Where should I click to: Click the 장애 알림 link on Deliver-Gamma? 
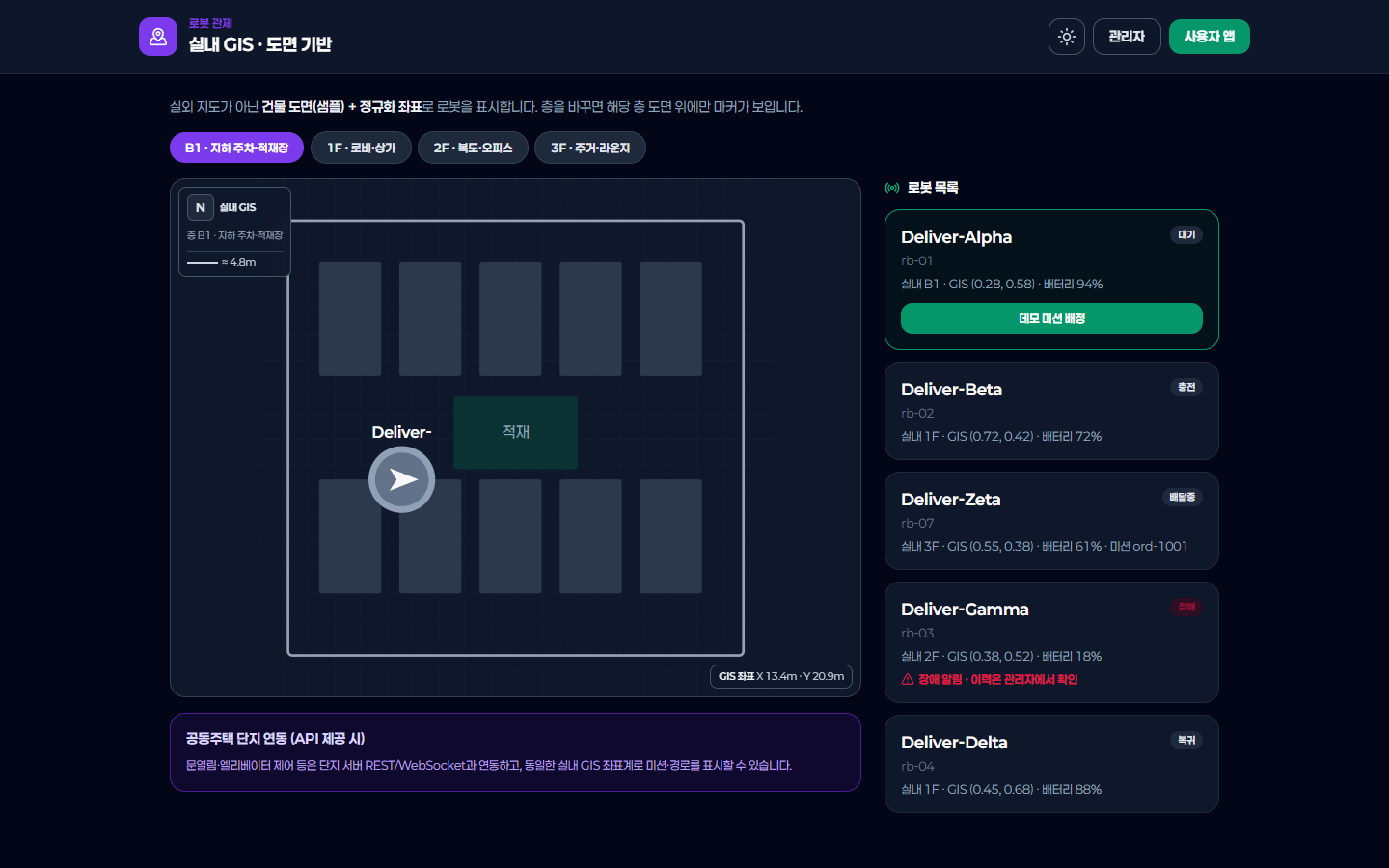(x=998, y=679)
